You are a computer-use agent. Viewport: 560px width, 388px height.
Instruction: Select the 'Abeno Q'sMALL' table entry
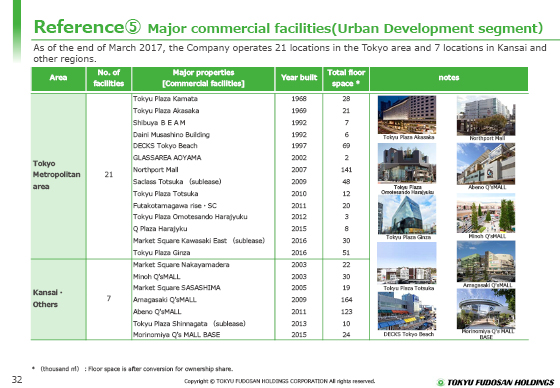(157, 312)
